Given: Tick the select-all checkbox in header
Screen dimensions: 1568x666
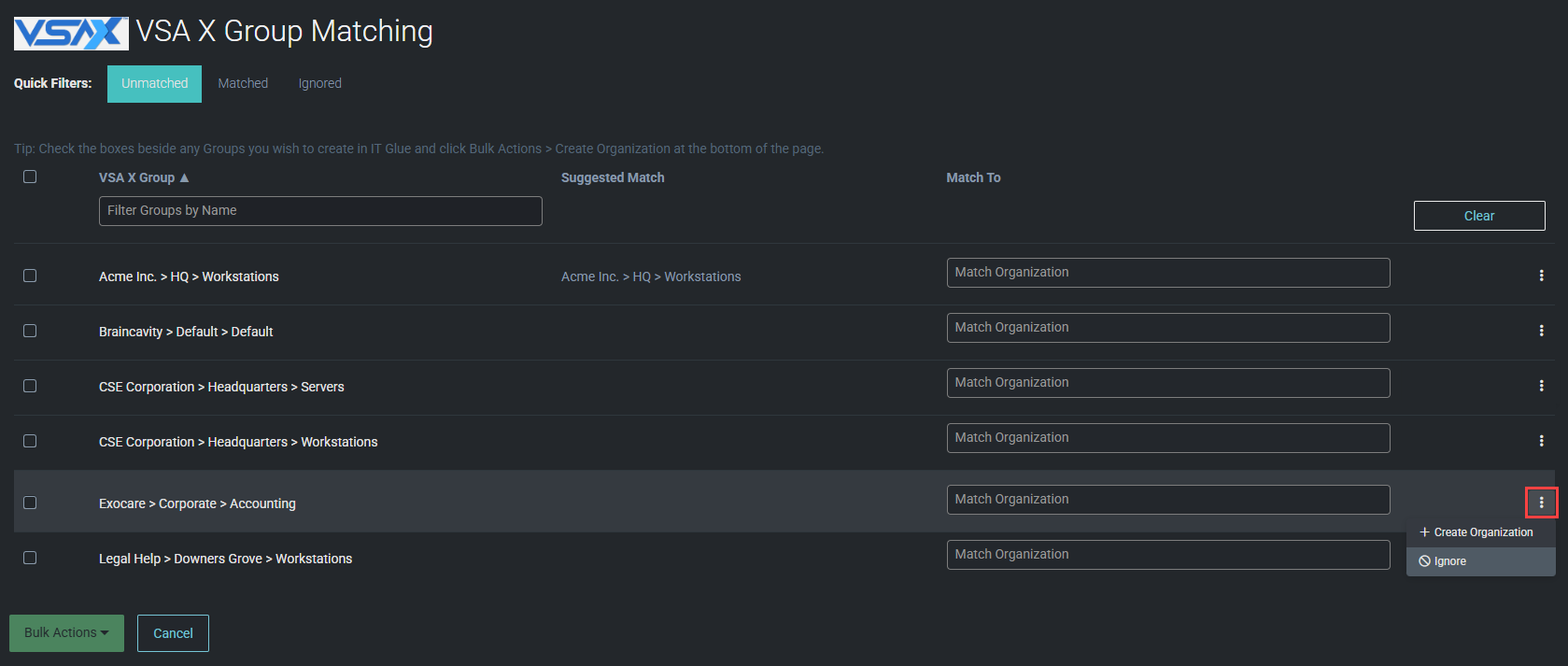Looking at the screenshot, I should (x=30, y=177).
